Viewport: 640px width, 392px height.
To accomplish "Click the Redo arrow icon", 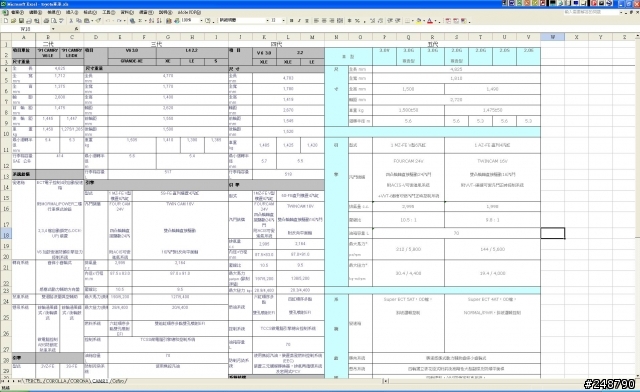I will (x=119, y=20).
